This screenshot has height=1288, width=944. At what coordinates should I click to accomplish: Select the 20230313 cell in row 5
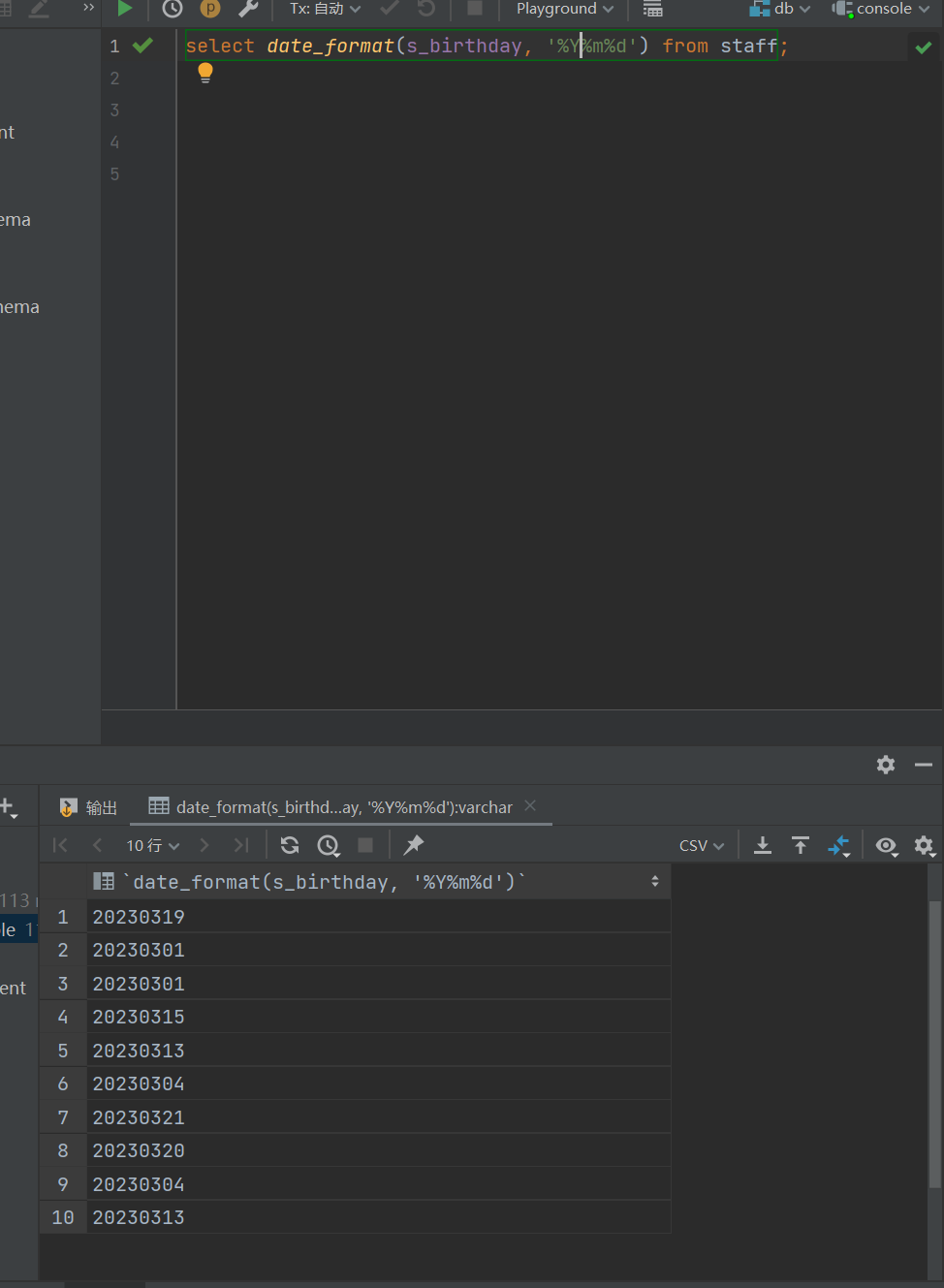point(378,1051)
